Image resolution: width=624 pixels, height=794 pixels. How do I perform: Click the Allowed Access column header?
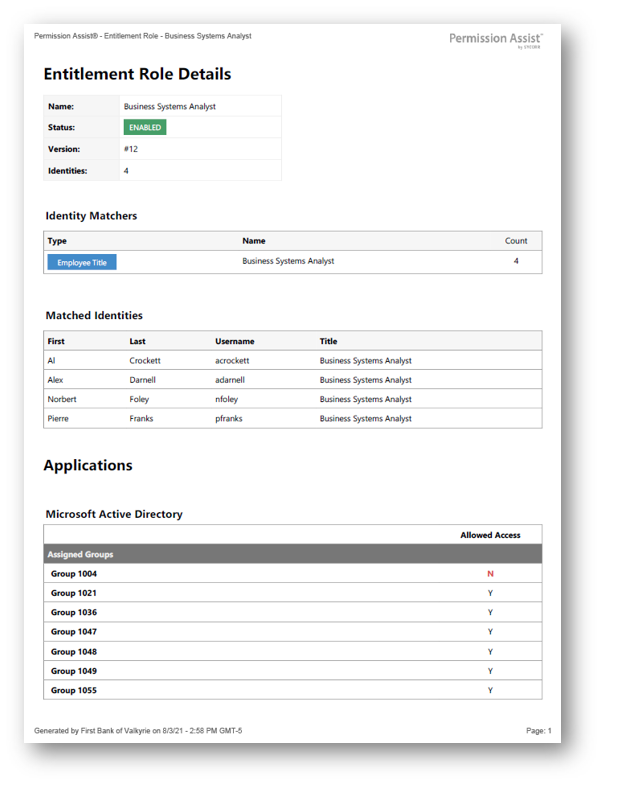tap(490, 535)
